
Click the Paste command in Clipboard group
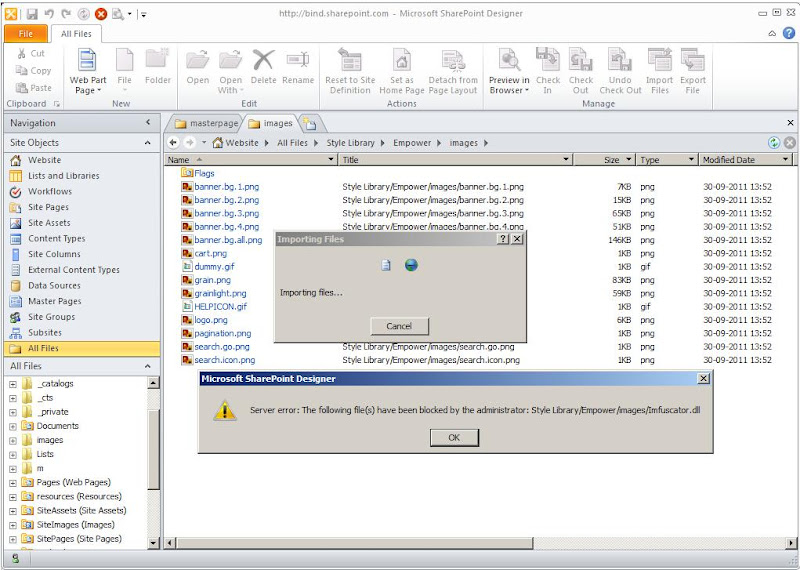tap(34, 88)
